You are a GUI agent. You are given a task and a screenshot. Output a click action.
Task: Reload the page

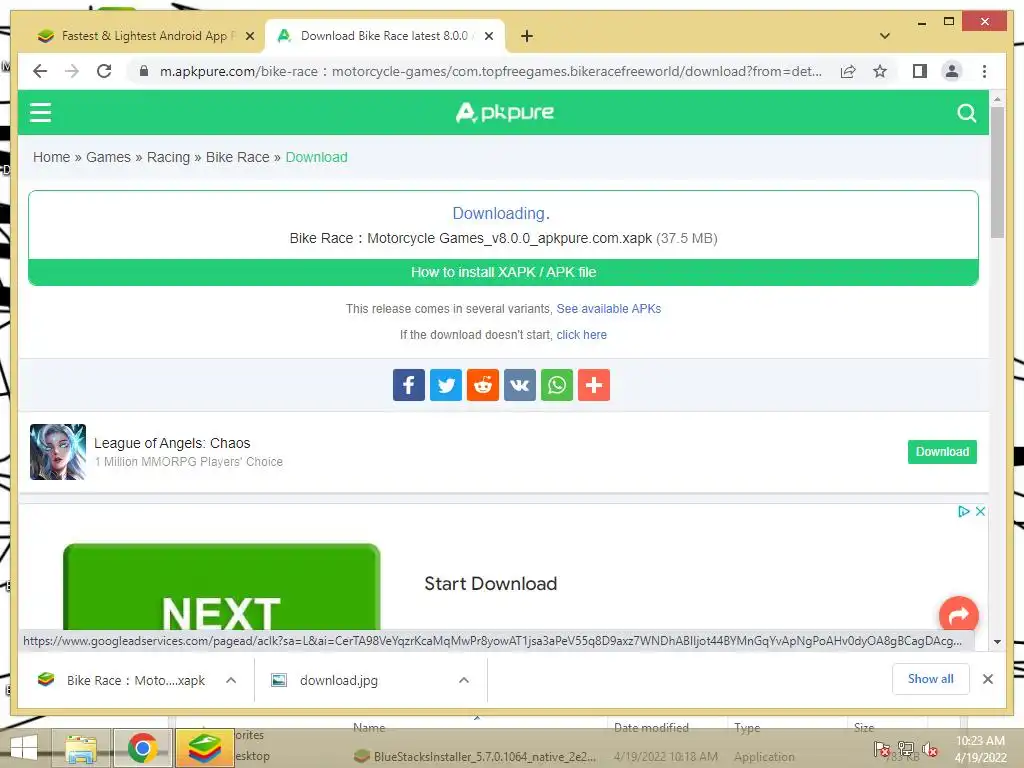coord(104,71)
